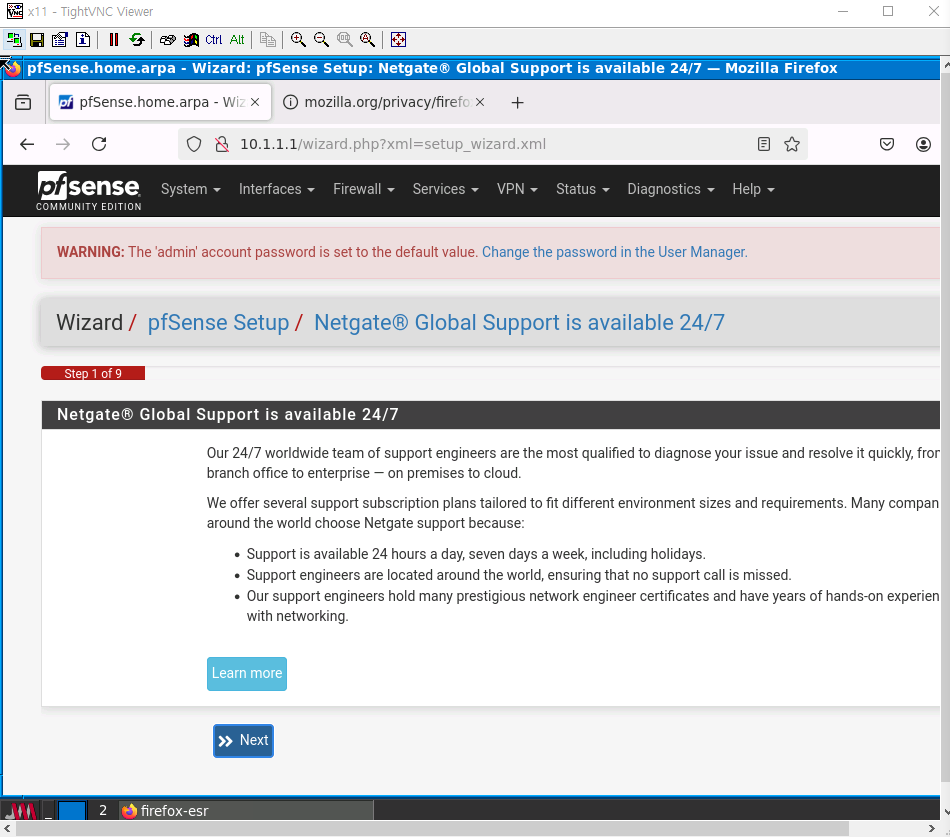Open the Firewall dropdown menu
The width and height of the screenshot is (950, 837).
[x=364, y=190]
